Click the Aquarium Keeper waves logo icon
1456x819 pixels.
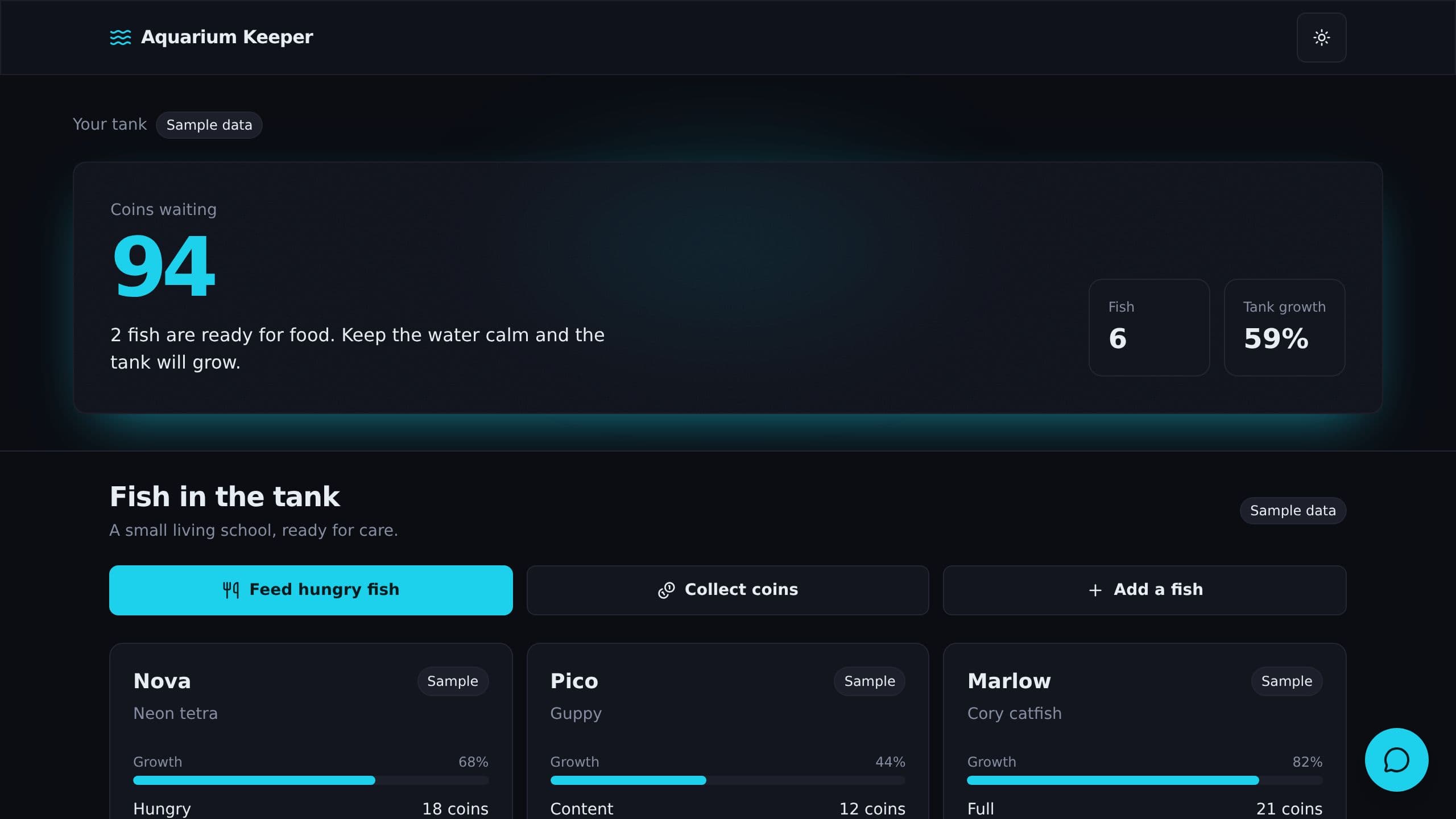click(120, 37)
